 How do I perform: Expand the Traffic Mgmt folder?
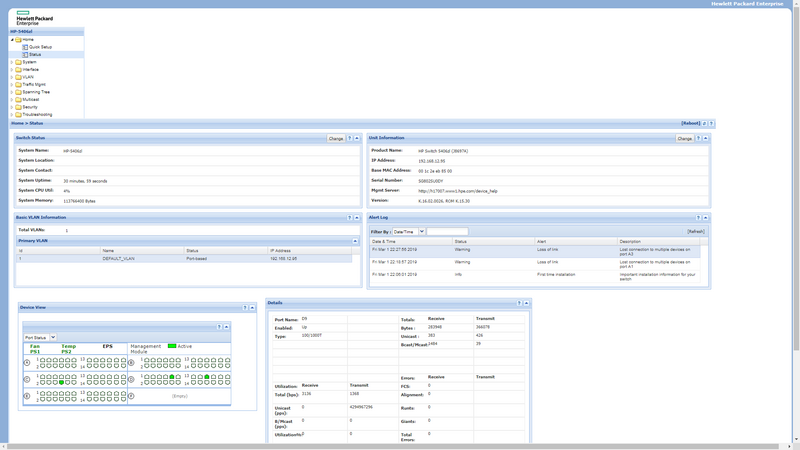[x=12, y=85]
